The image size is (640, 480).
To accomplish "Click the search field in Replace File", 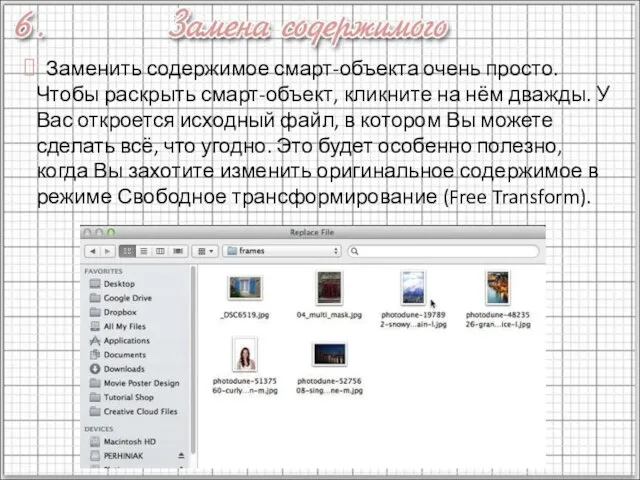I will [x=443, y=251].
